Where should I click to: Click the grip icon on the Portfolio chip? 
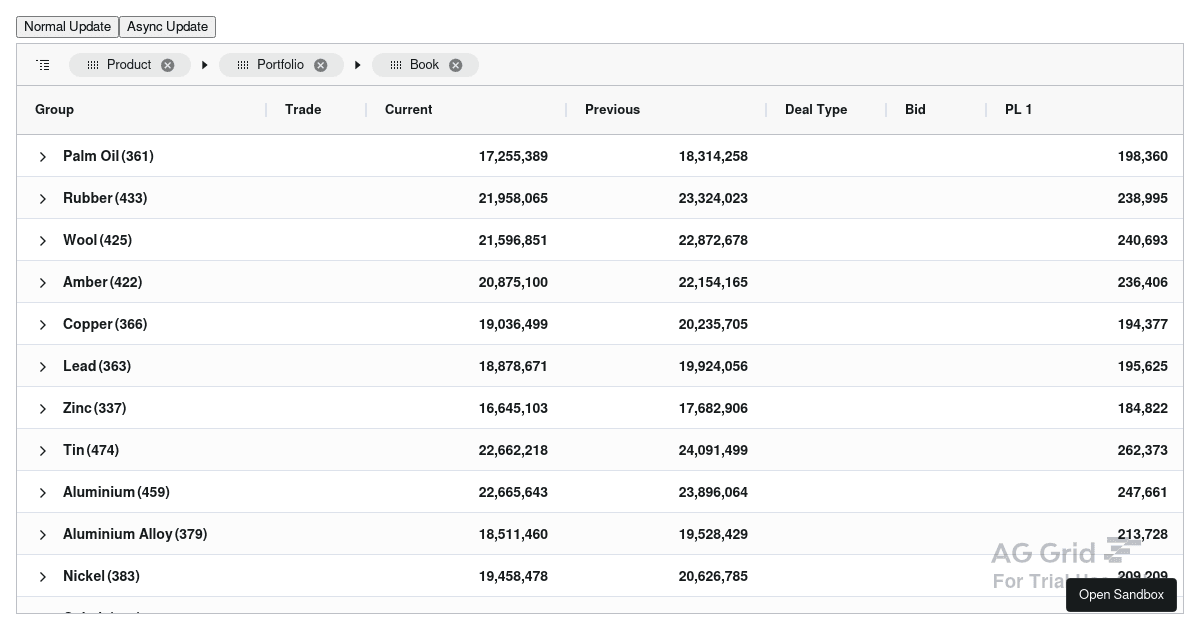click(243, 65)
